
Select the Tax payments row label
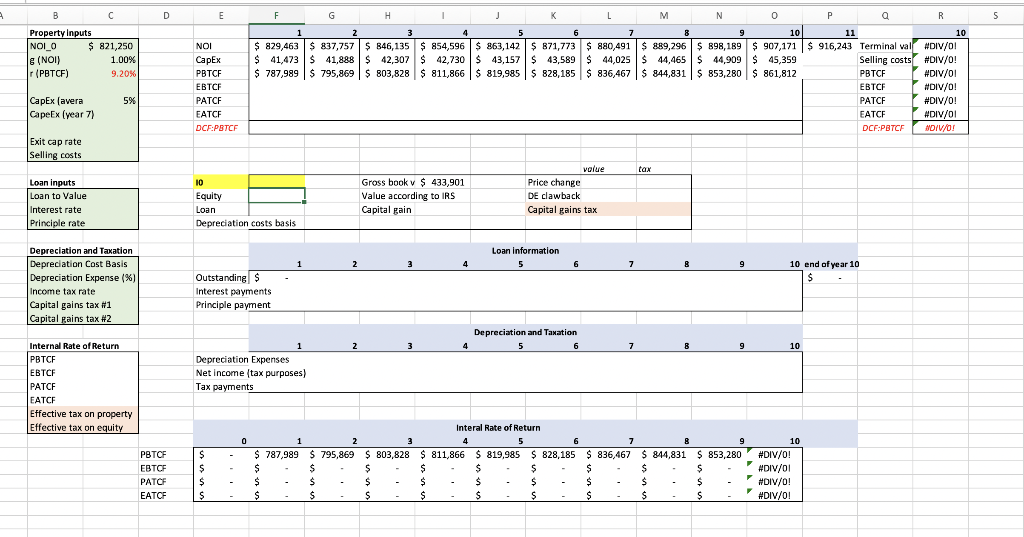[224, 387]
